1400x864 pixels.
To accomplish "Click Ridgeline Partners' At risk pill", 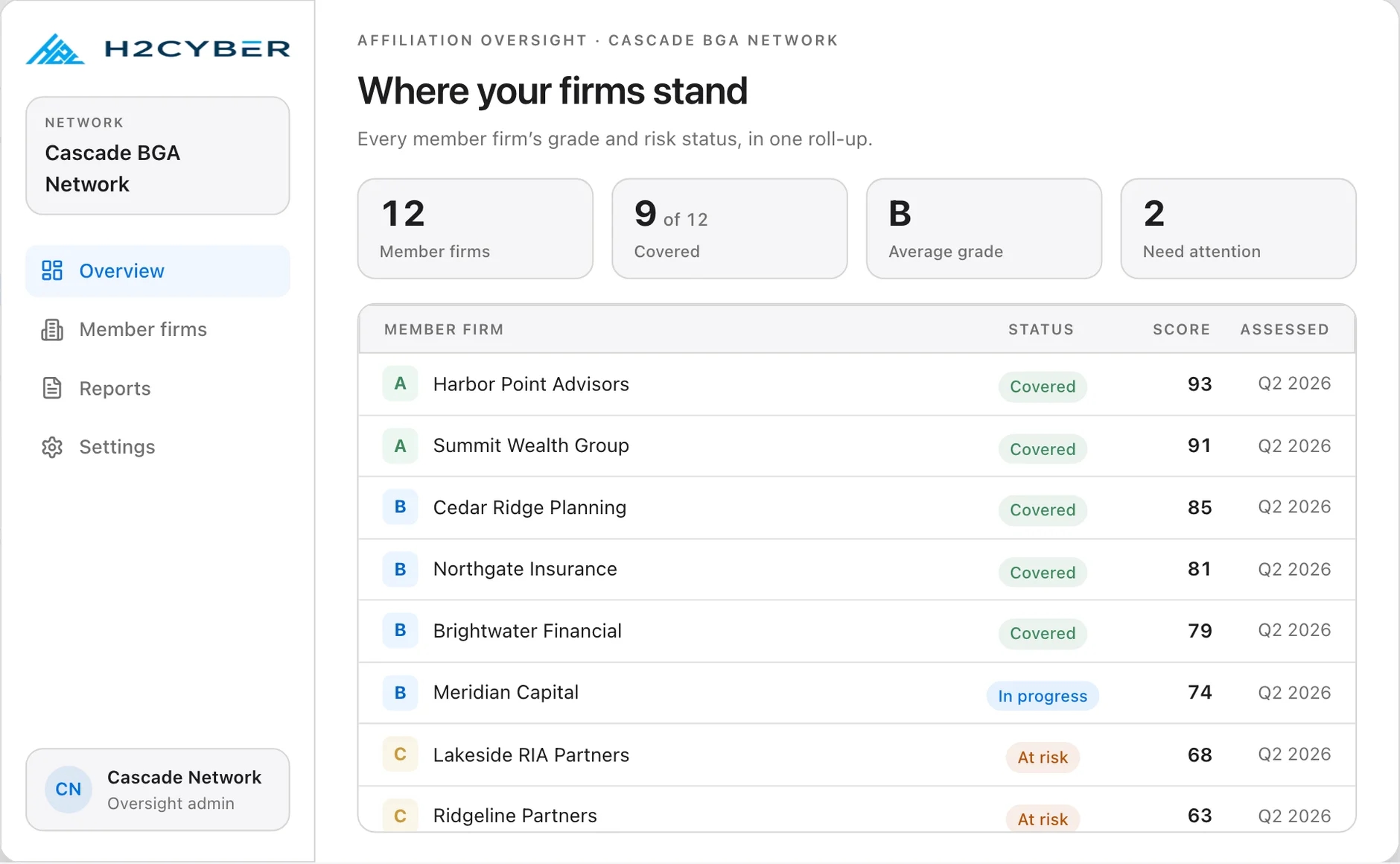I will [1043, 819].
